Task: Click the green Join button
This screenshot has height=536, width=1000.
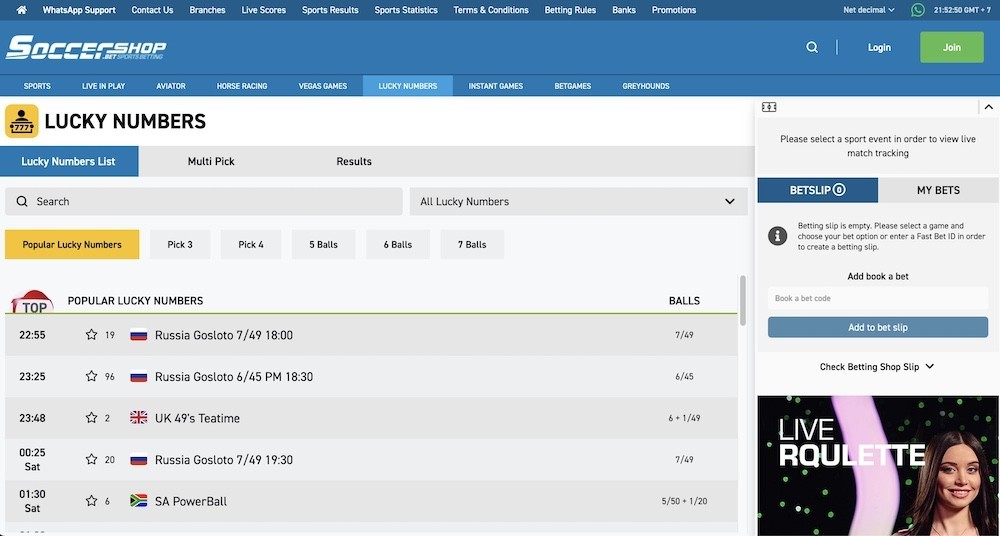Action: pos(951,47)
